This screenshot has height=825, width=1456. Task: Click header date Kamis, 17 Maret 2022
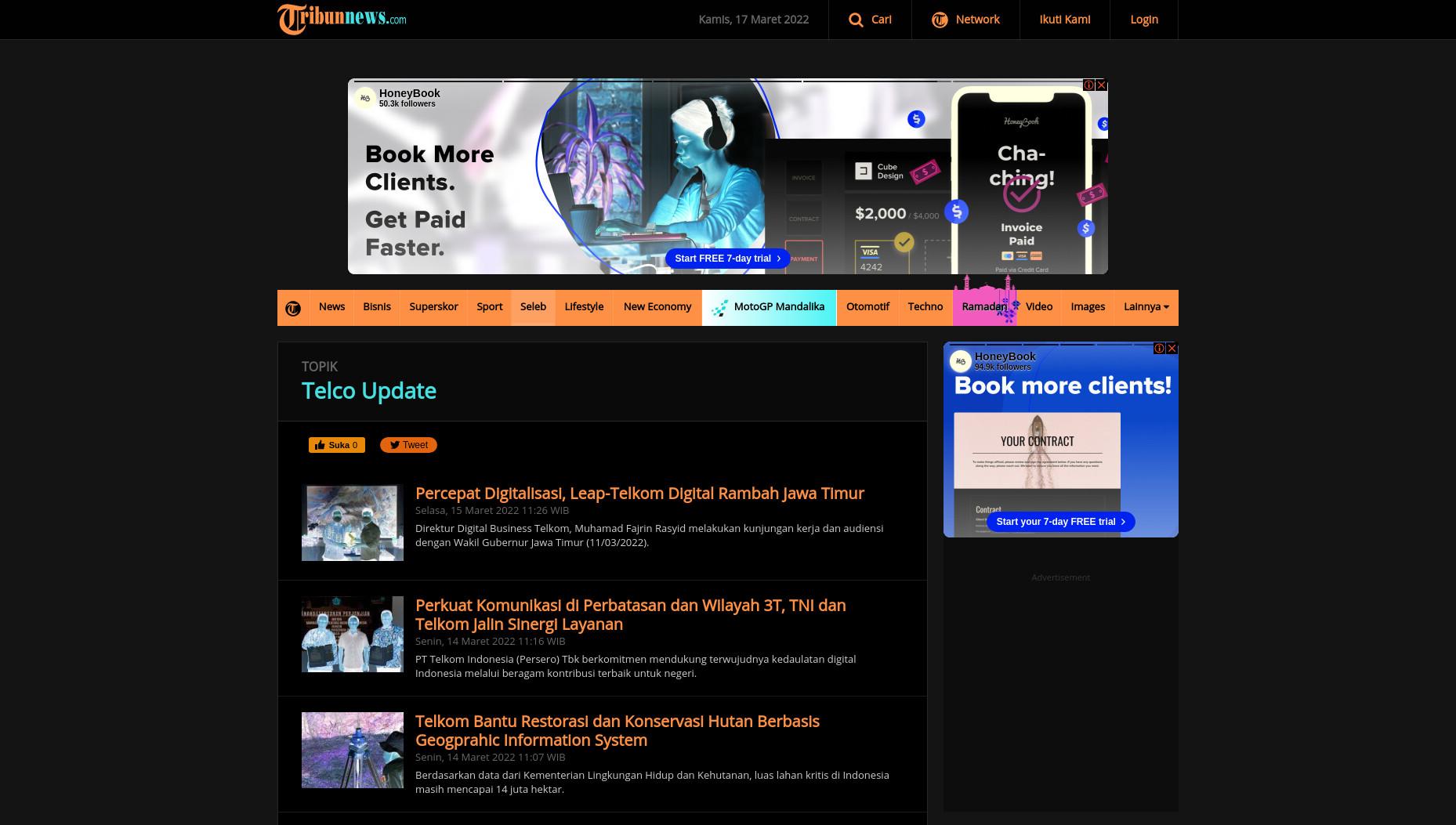click(x=754, y=20)
